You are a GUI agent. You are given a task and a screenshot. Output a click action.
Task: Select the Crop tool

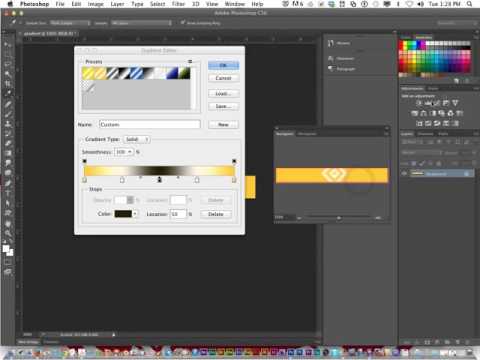[x=8, y=84]
